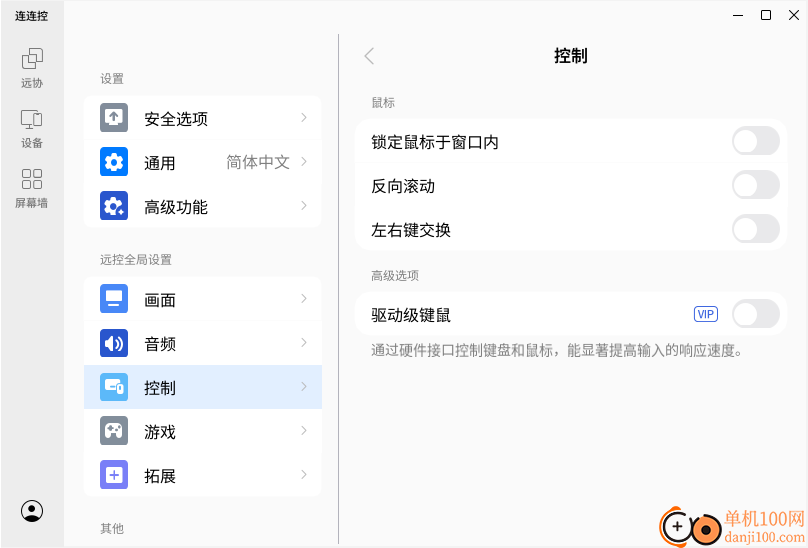This screenshot has width=808, height=548.
Task: Click the 画面 display icon
Action: click(x=114, y=299)
